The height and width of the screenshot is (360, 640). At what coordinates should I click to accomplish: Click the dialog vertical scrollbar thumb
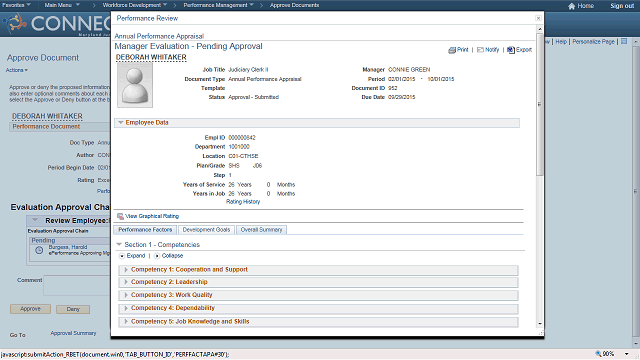coord(540,104)
